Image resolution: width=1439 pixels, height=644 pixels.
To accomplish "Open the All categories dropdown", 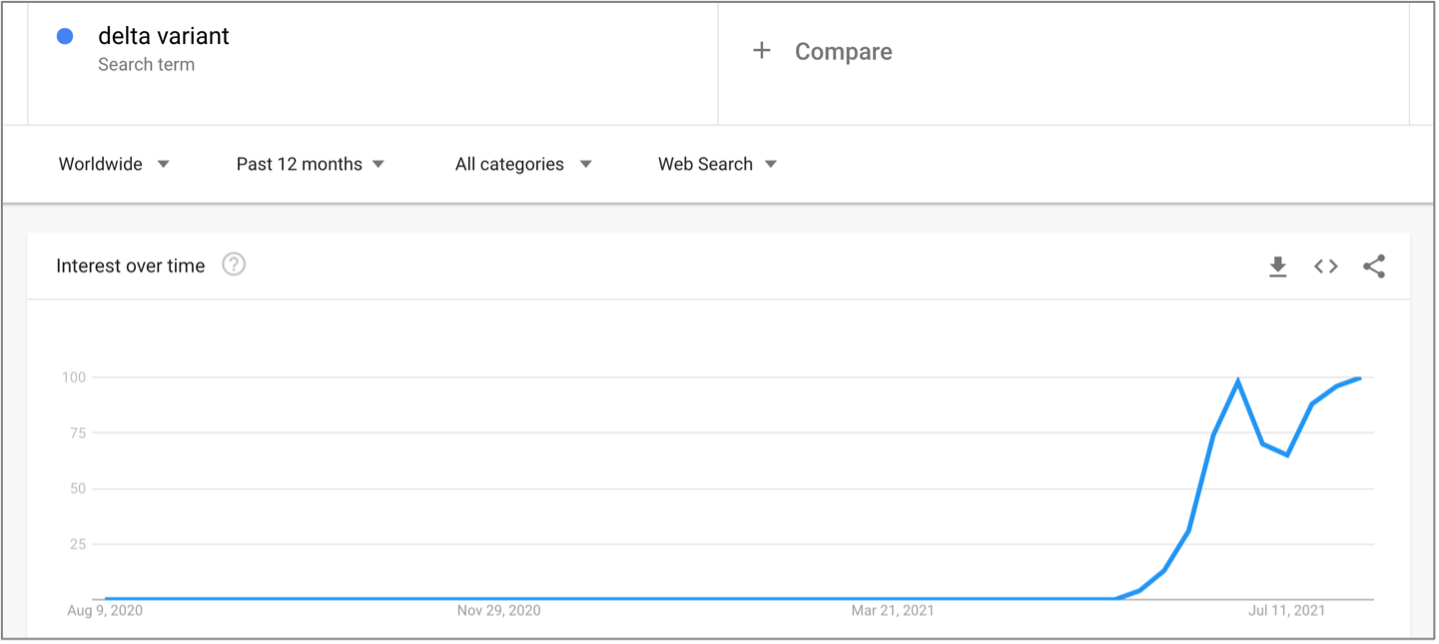I will [x=523, y=164].
